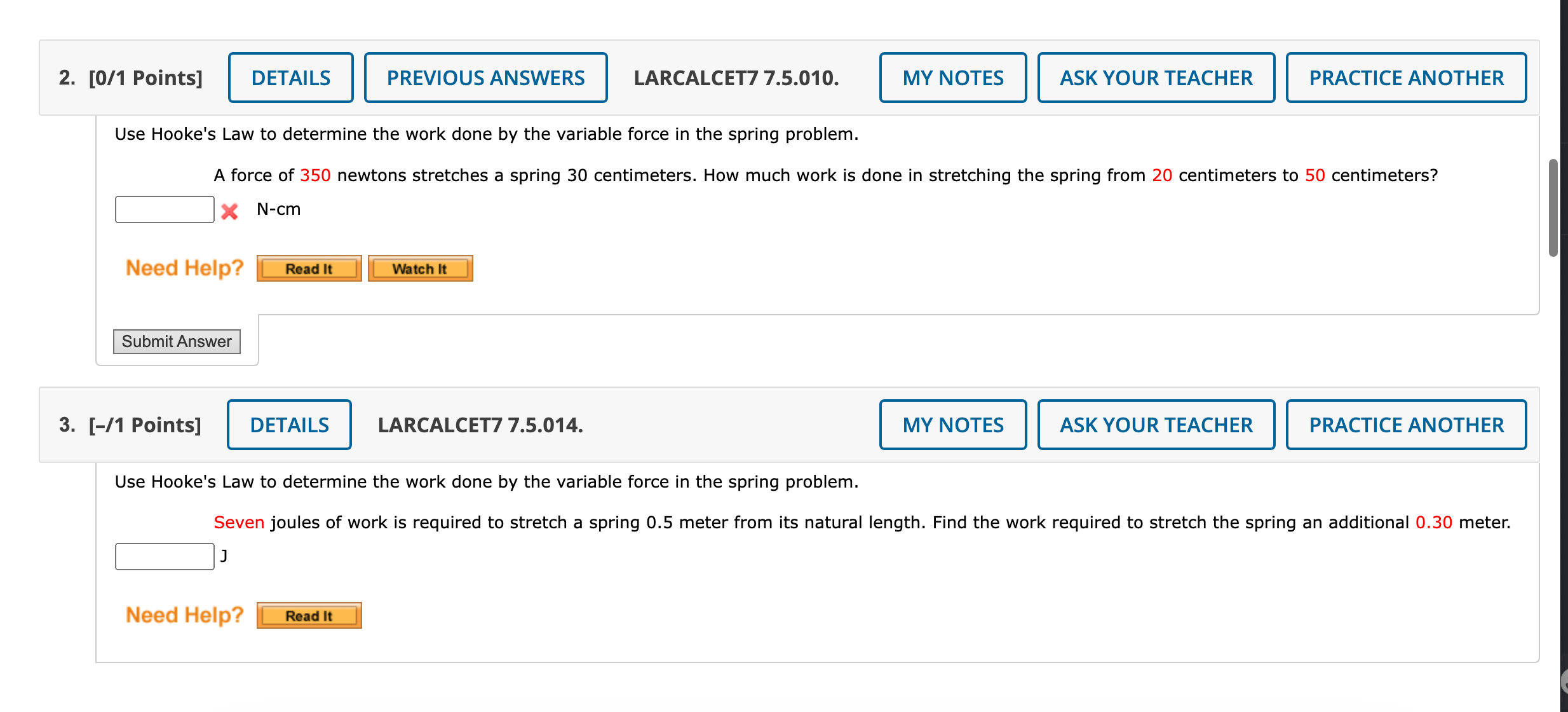This screenshot has width=1568, height=712.
Task: Open the Read It help for question 2
Action: (x=309, y=268)
